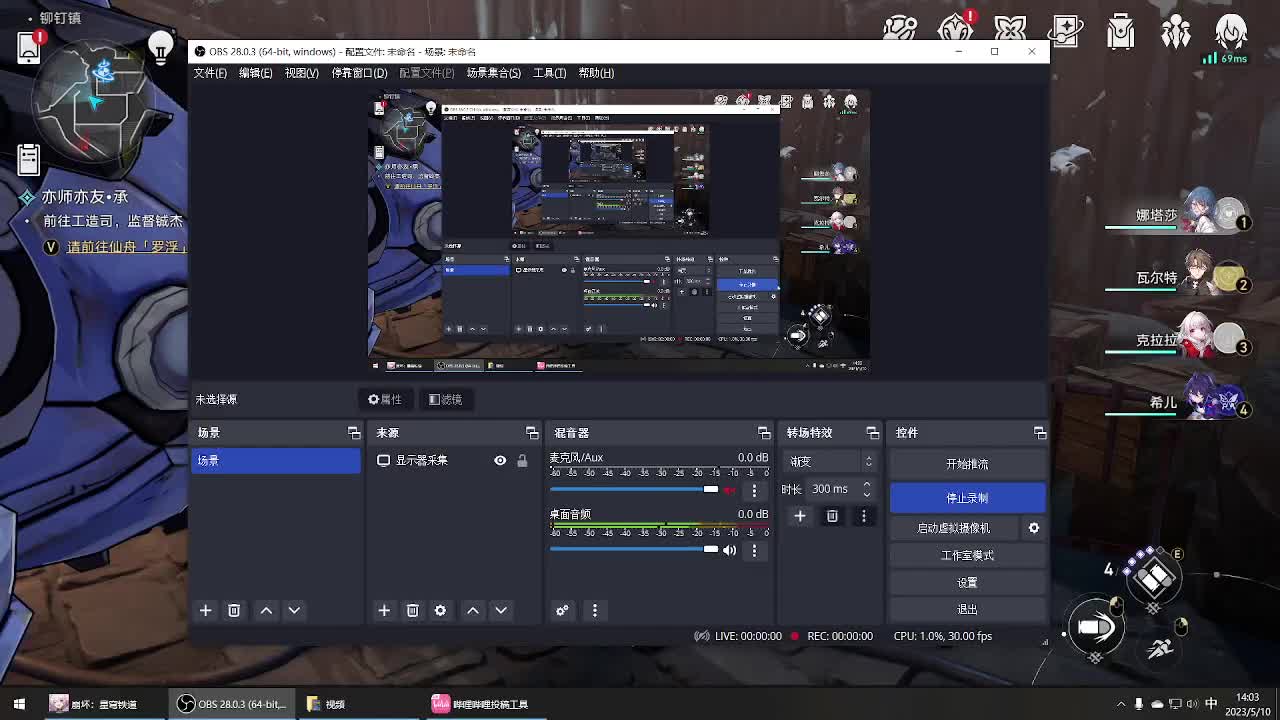Adjust 桌面音频 volume slider
The image size is (1280, 720).
[634, 549]
